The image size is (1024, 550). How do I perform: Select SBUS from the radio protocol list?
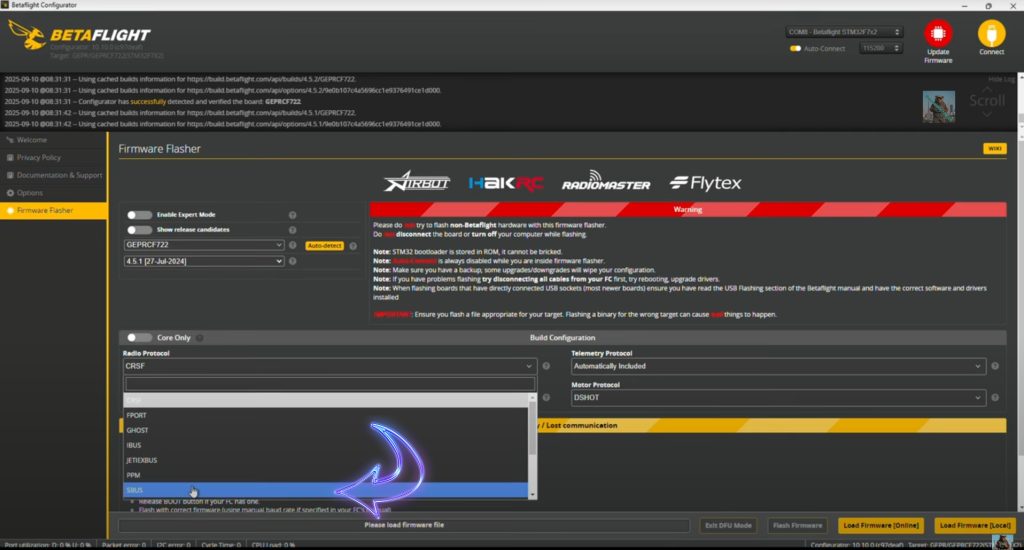(x=326, y=491)
